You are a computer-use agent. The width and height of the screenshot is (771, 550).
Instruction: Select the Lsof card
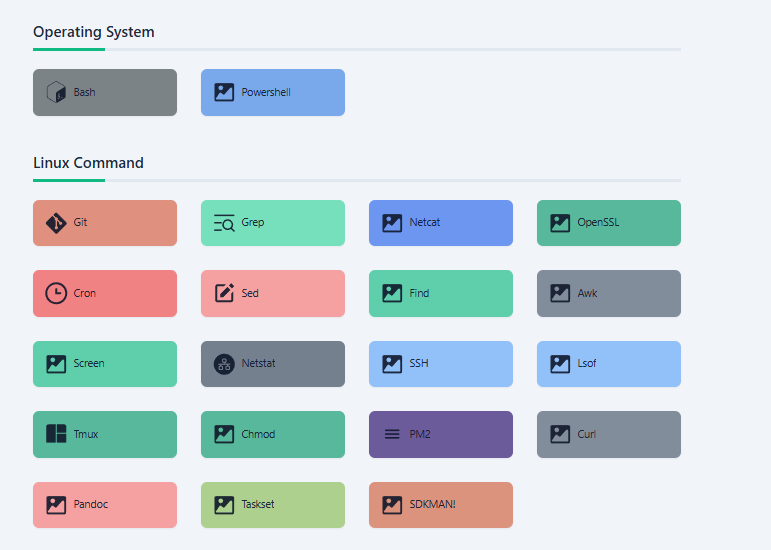(x=609, y=364)
